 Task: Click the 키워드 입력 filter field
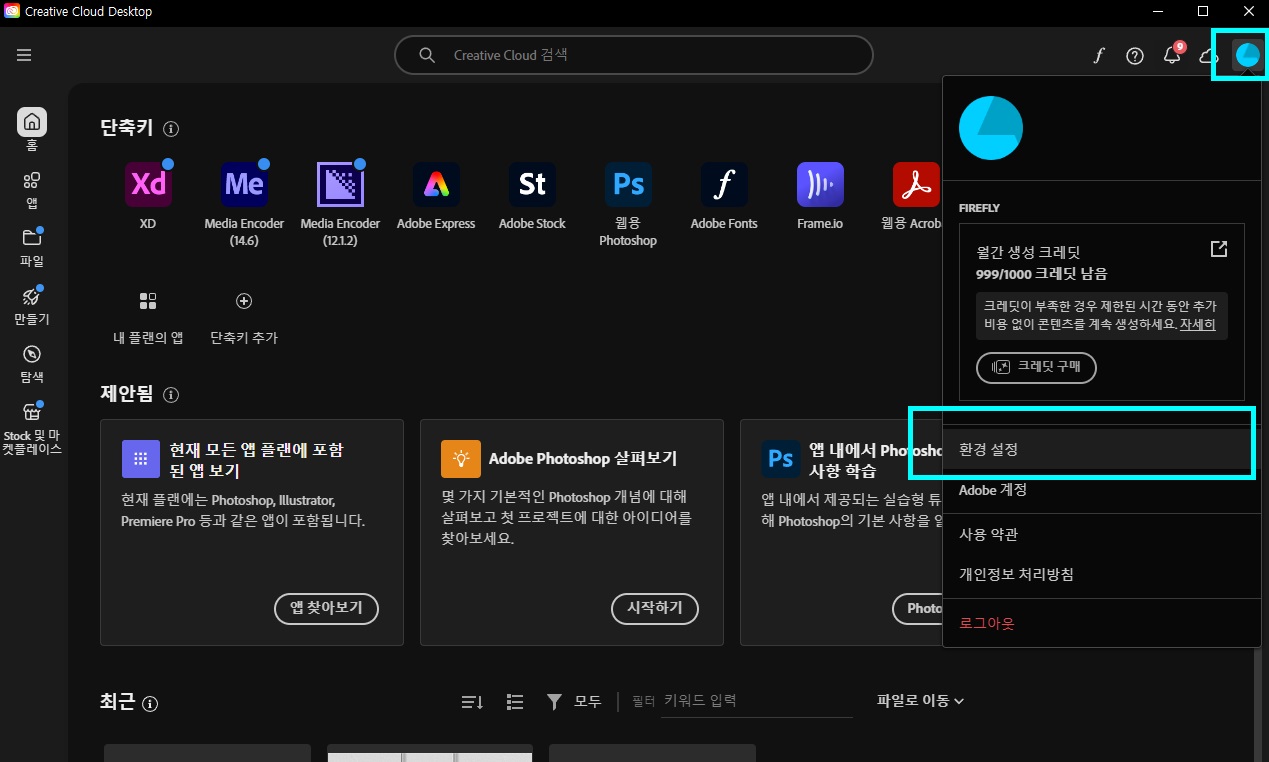[x=755, y=701]
